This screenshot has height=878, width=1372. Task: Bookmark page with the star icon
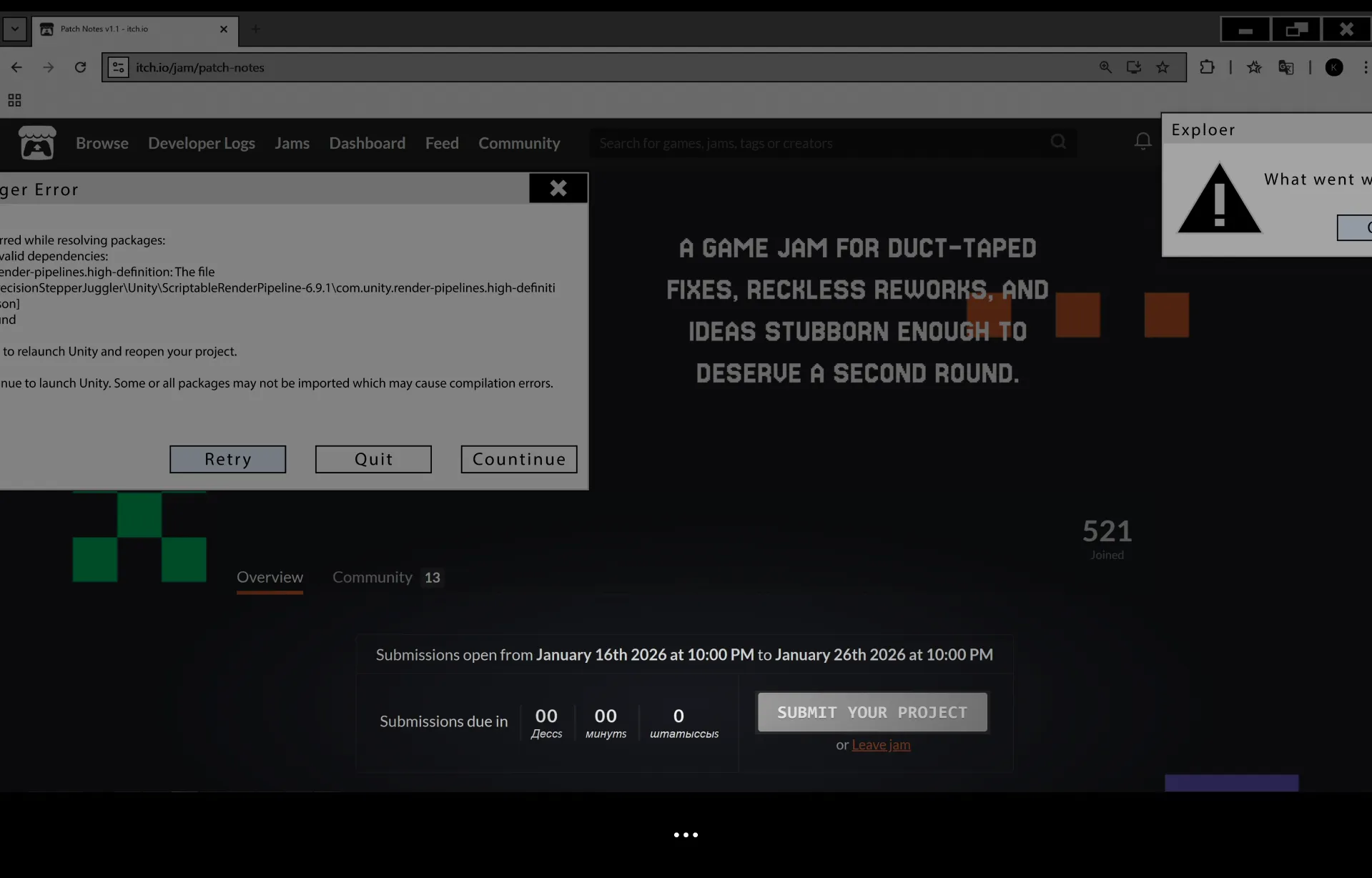(1163, 67)
